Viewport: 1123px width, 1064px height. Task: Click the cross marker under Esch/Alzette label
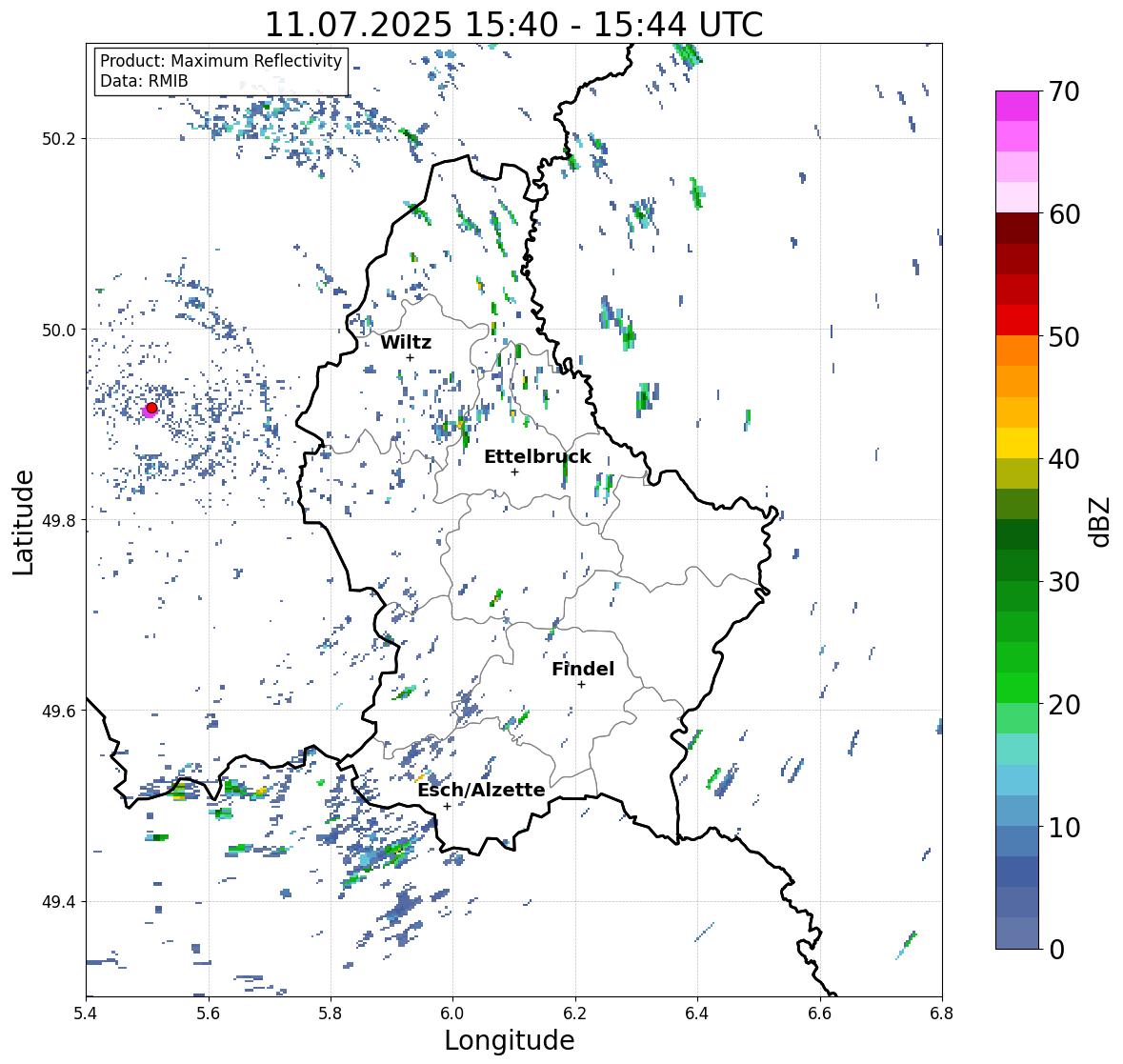(447, 806)
